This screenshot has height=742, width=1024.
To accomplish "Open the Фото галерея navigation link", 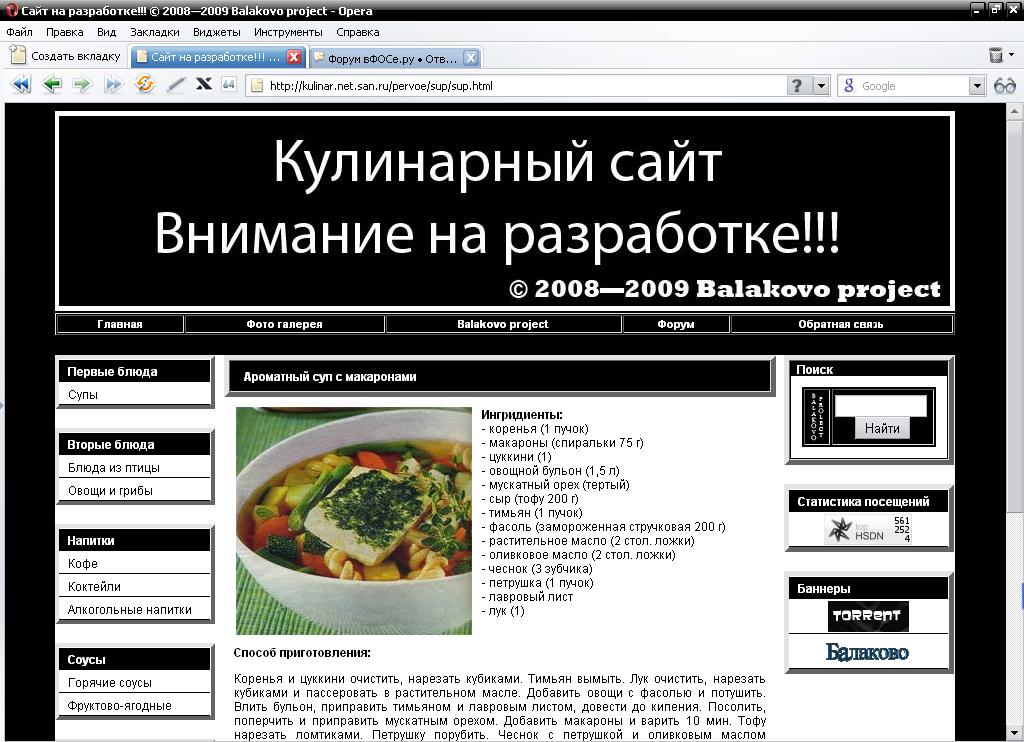I will coord(284,324).
